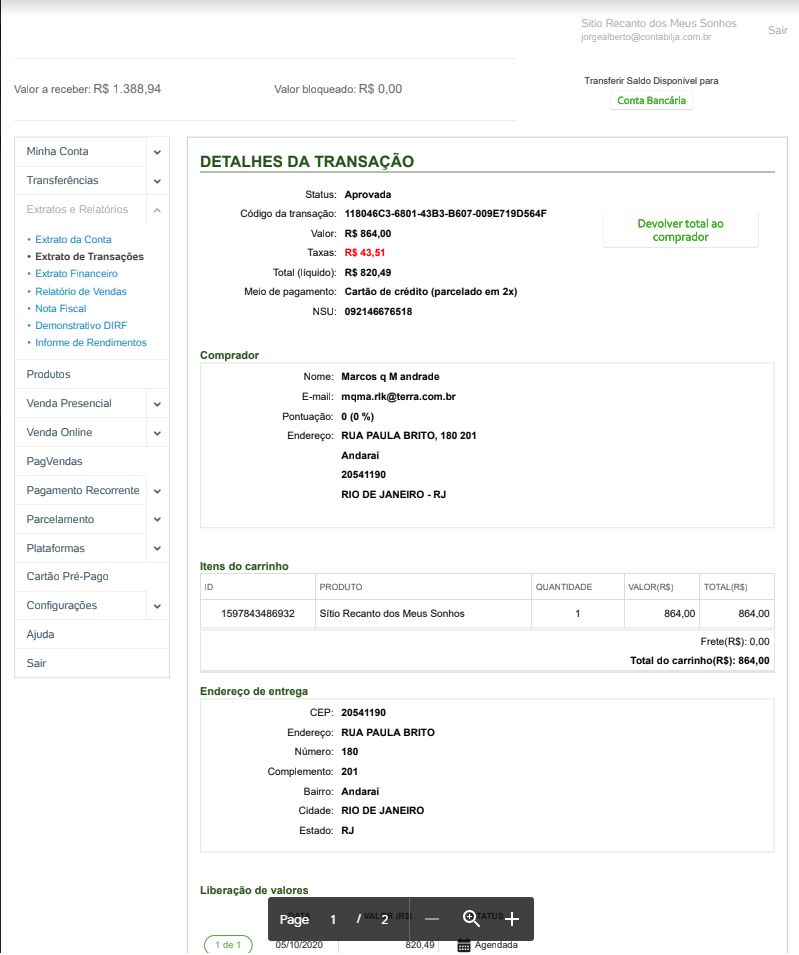This screenshot has width=799, height=955.
Task: Open Informe de Rendimentos link
Action: [x=91, y=342]
